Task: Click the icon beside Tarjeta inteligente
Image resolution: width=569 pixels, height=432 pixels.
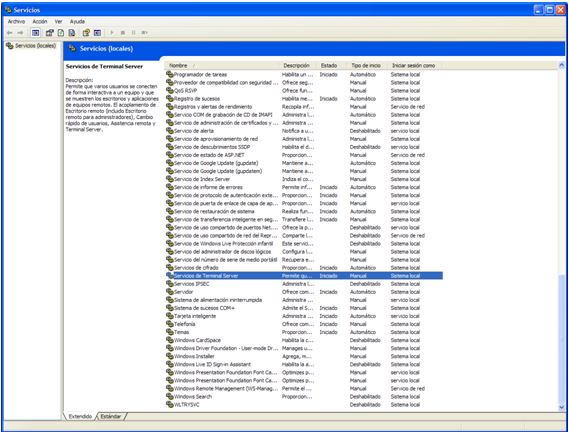Action: click(x=169, y=316)
